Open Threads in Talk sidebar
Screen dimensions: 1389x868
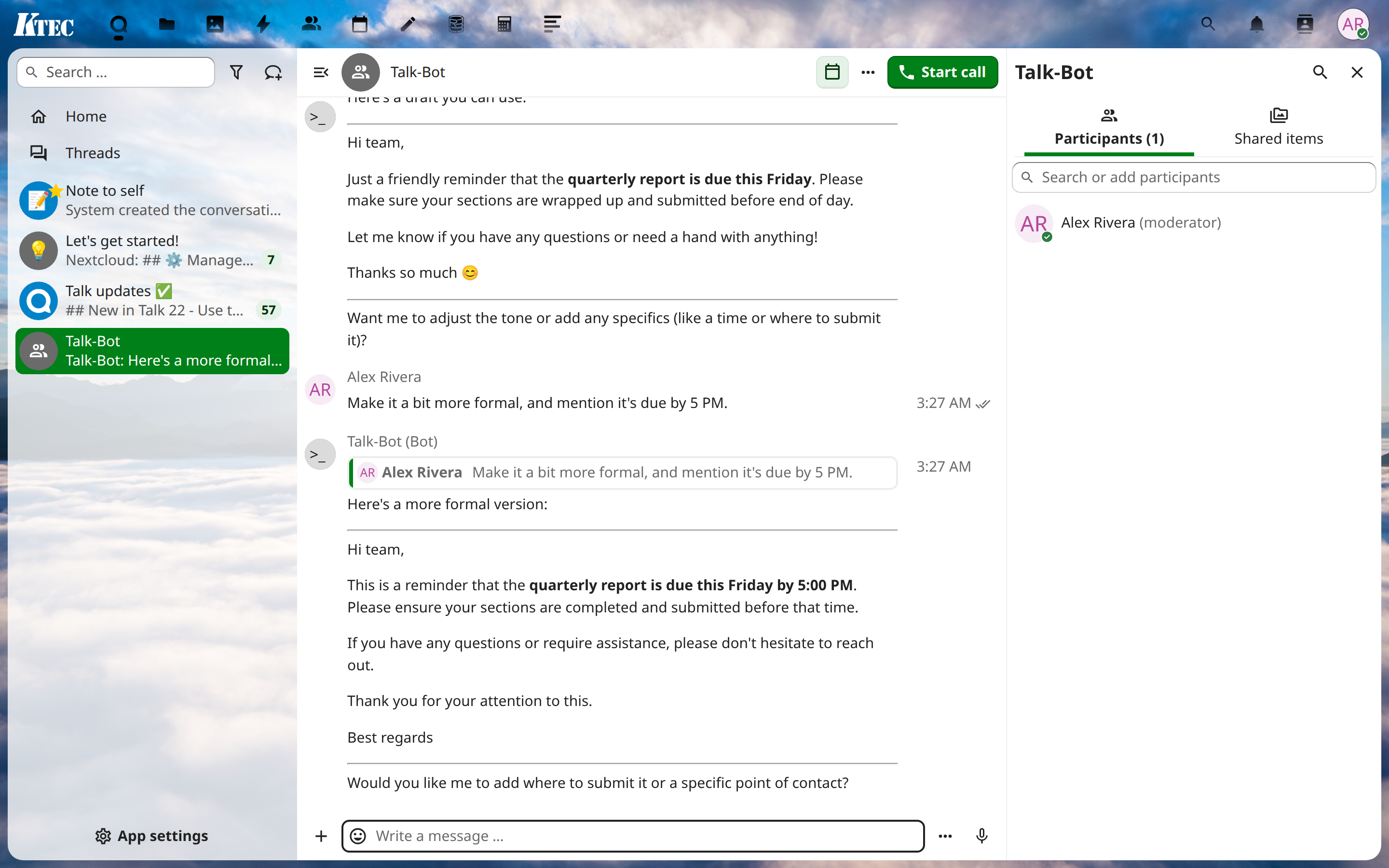tap(152, 153)
